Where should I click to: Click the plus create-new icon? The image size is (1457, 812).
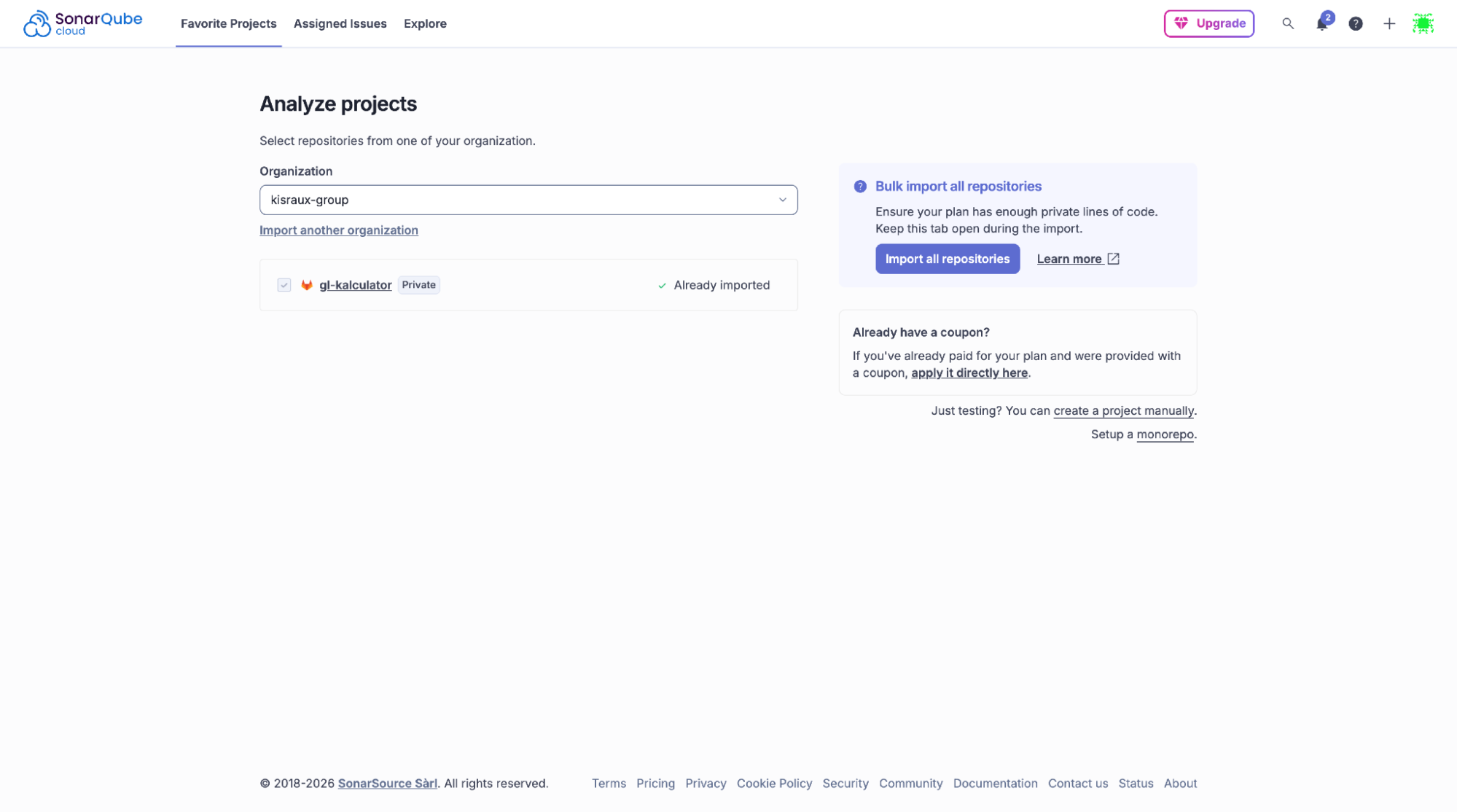coord(1389,23)
